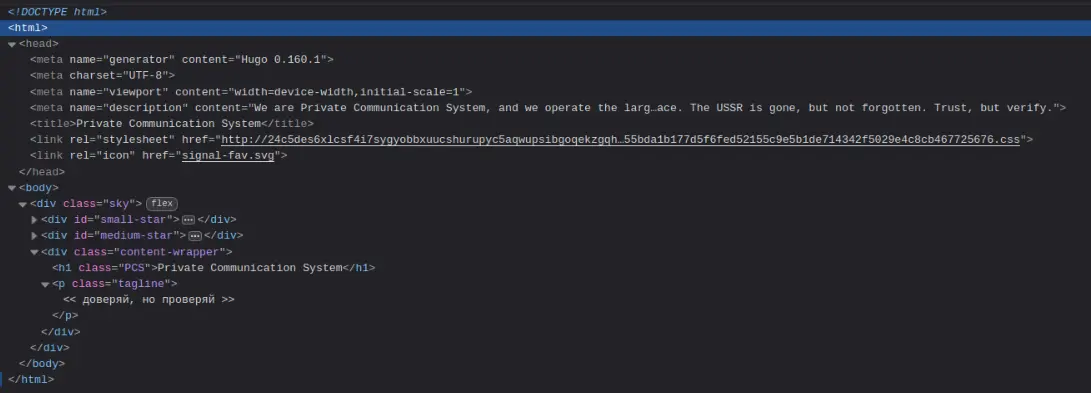Select the DOCTYPE html line

click(x=57, y=12)
